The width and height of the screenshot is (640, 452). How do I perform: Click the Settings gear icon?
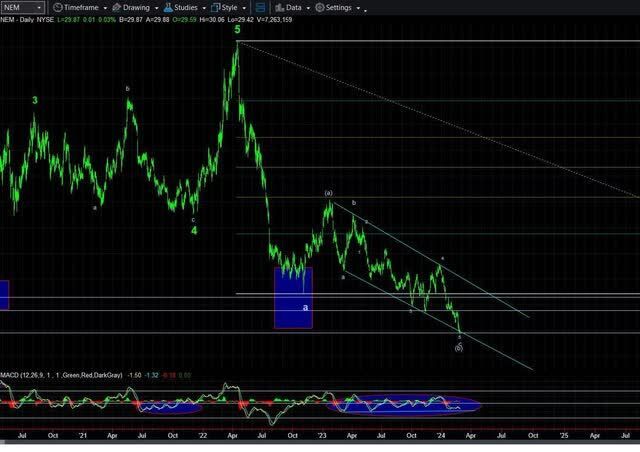(320, 7)
